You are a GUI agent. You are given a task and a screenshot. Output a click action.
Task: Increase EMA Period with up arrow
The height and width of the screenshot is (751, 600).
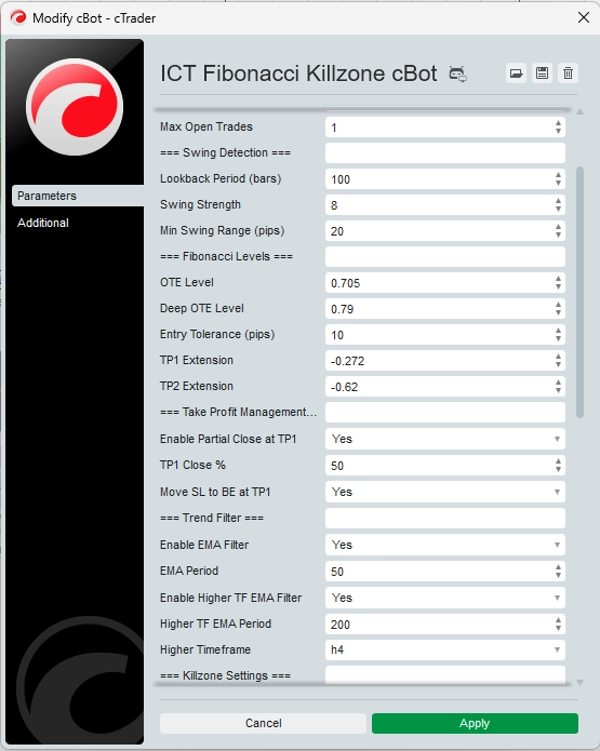[558, 568]
